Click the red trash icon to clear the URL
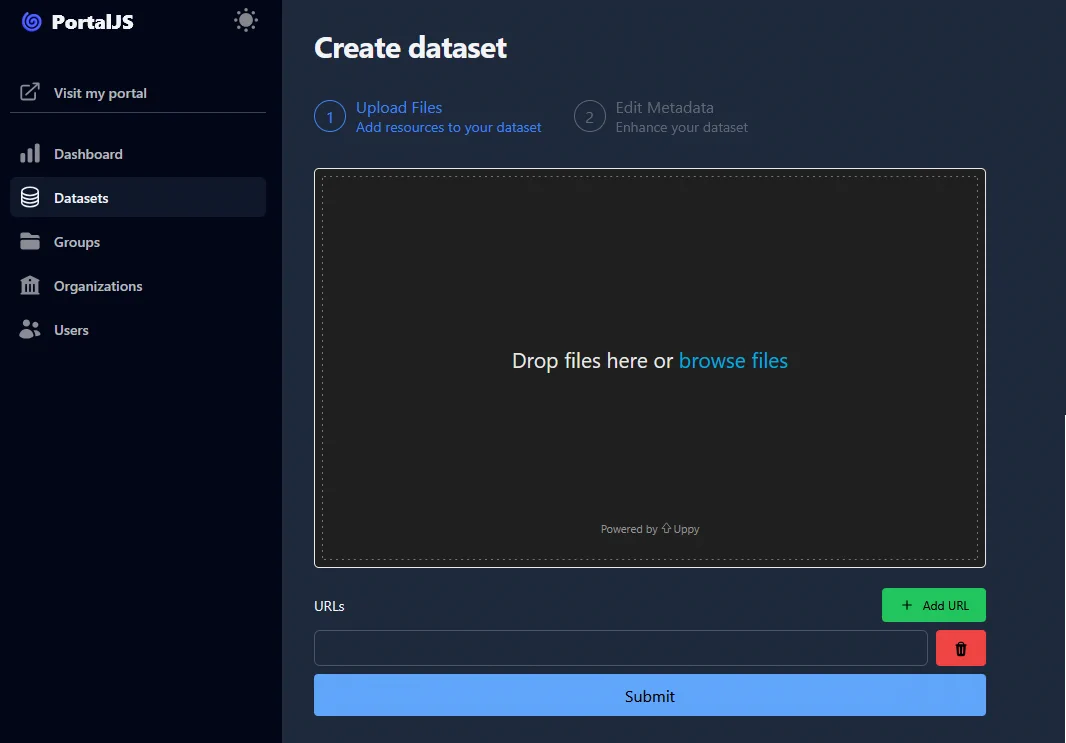 tap(960, 648)
